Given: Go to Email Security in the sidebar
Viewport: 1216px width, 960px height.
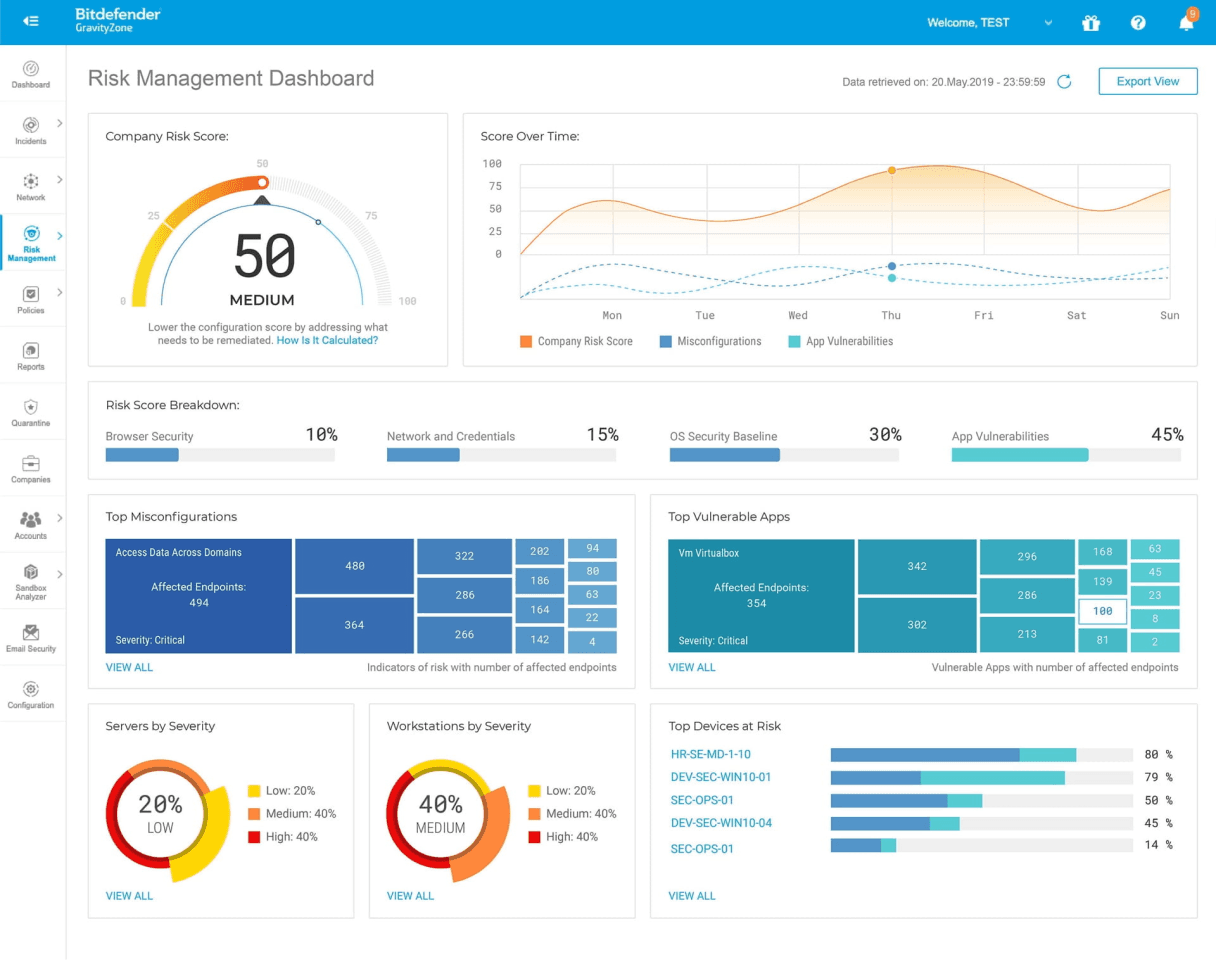Looking at the screenshot, I should (x=31, y=638).
